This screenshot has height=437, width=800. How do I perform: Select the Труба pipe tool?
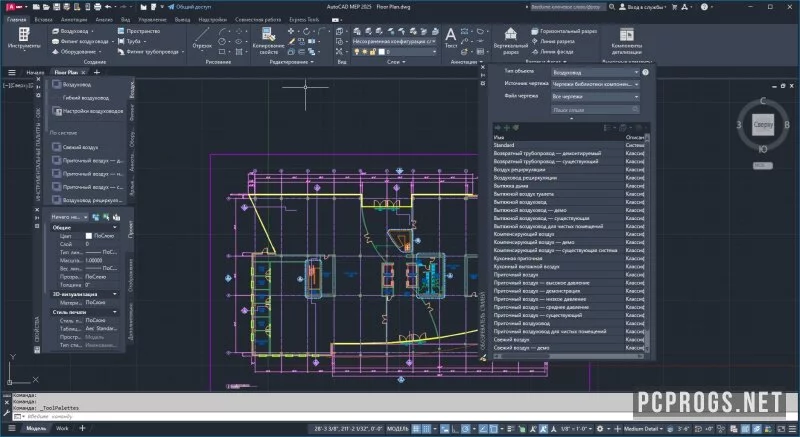click(132, 41)
